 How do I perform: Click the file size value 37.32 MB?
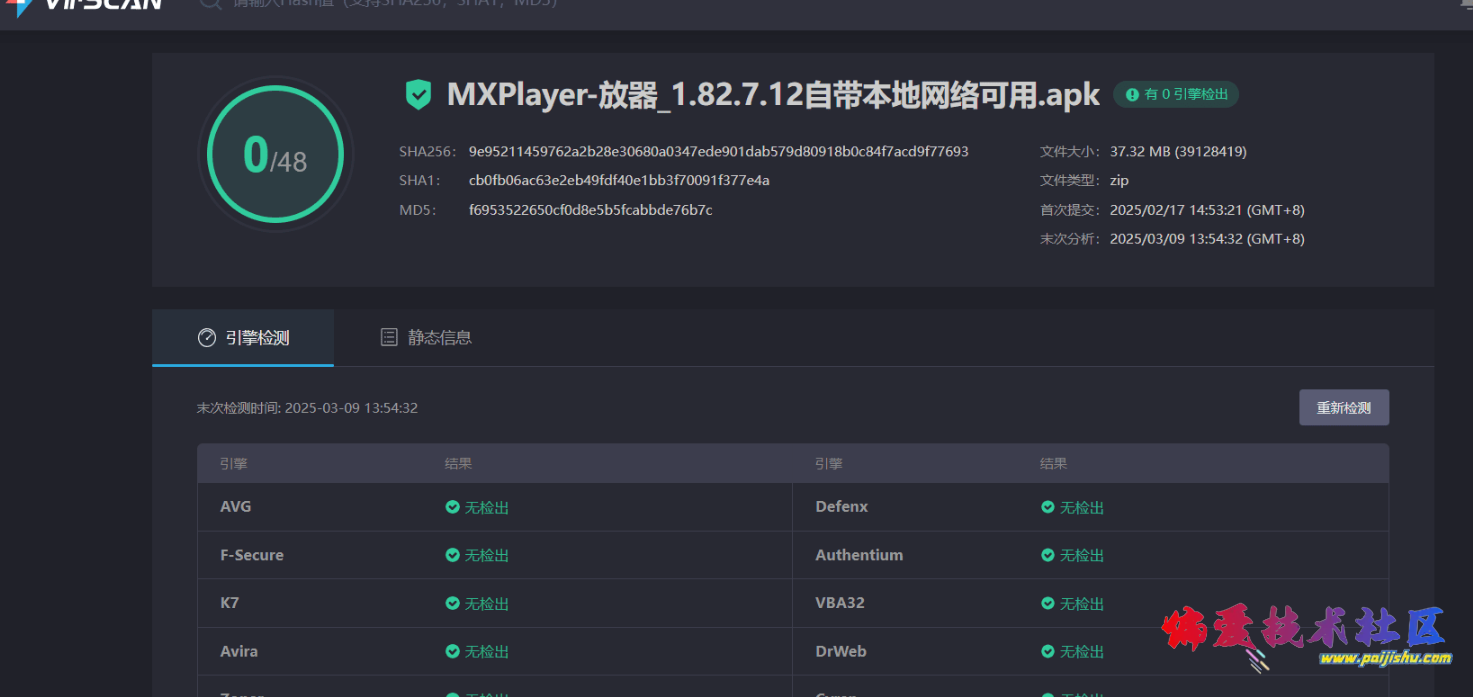pos(1178,152)
